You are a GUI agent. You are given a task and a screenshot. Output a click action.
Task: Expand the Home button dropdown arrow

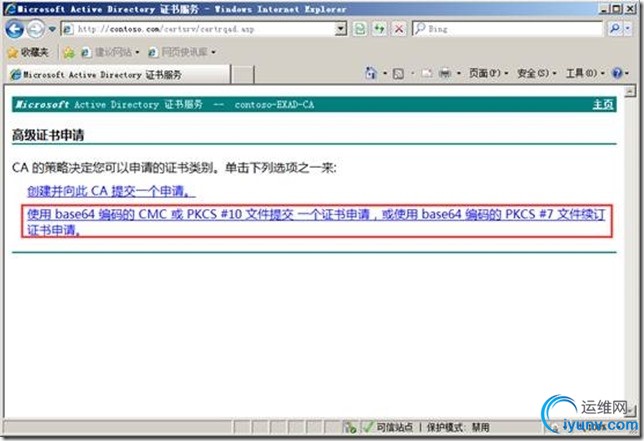pos(385,74)
